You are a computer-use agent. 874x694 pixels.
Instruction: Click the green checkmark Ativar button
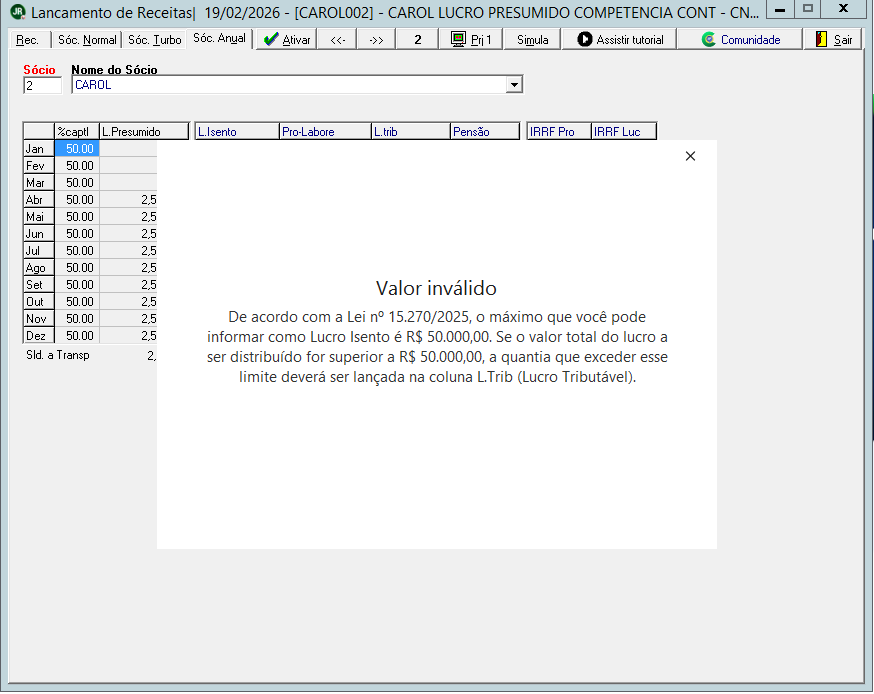[271, 40]
